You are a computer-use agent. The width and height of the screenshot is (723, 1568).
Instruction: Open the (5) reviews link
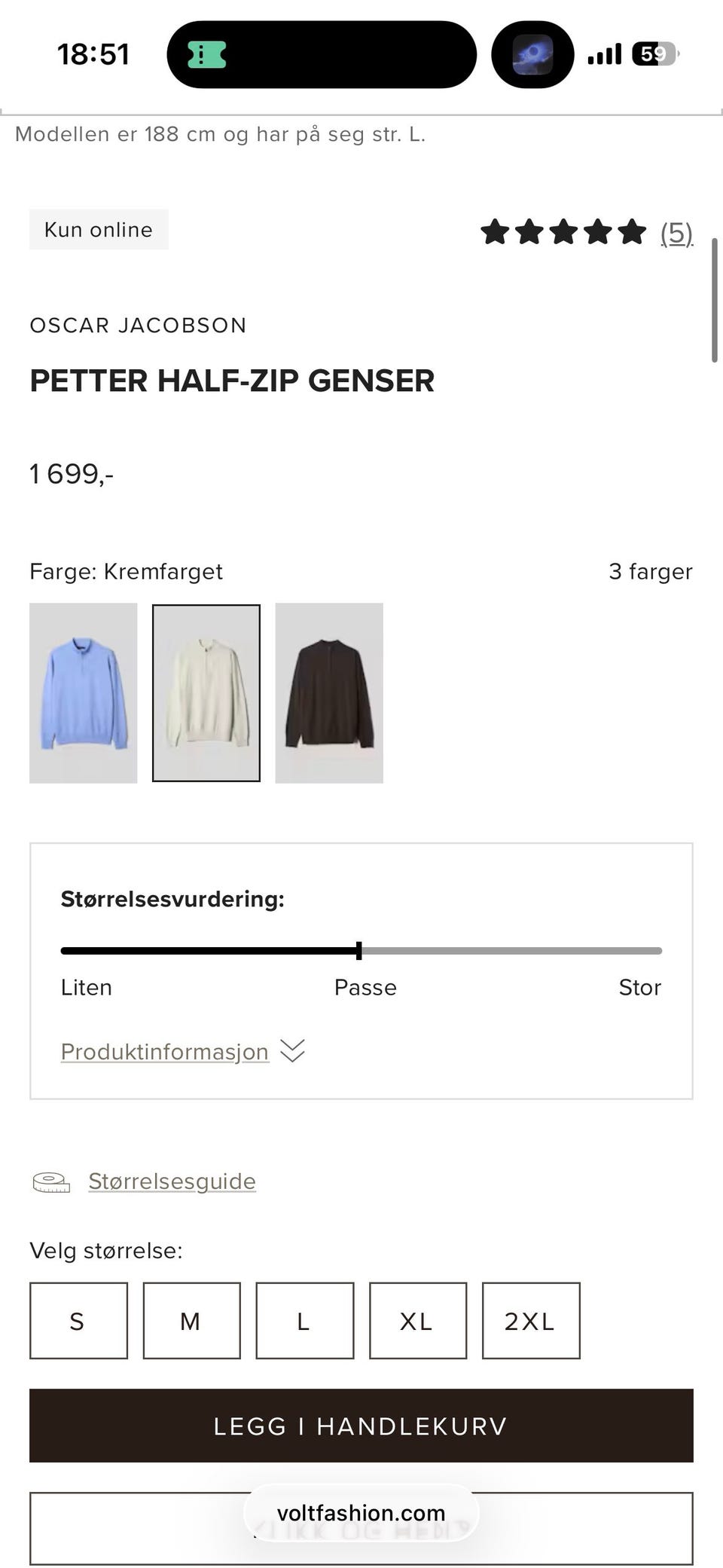pos(676,233)
